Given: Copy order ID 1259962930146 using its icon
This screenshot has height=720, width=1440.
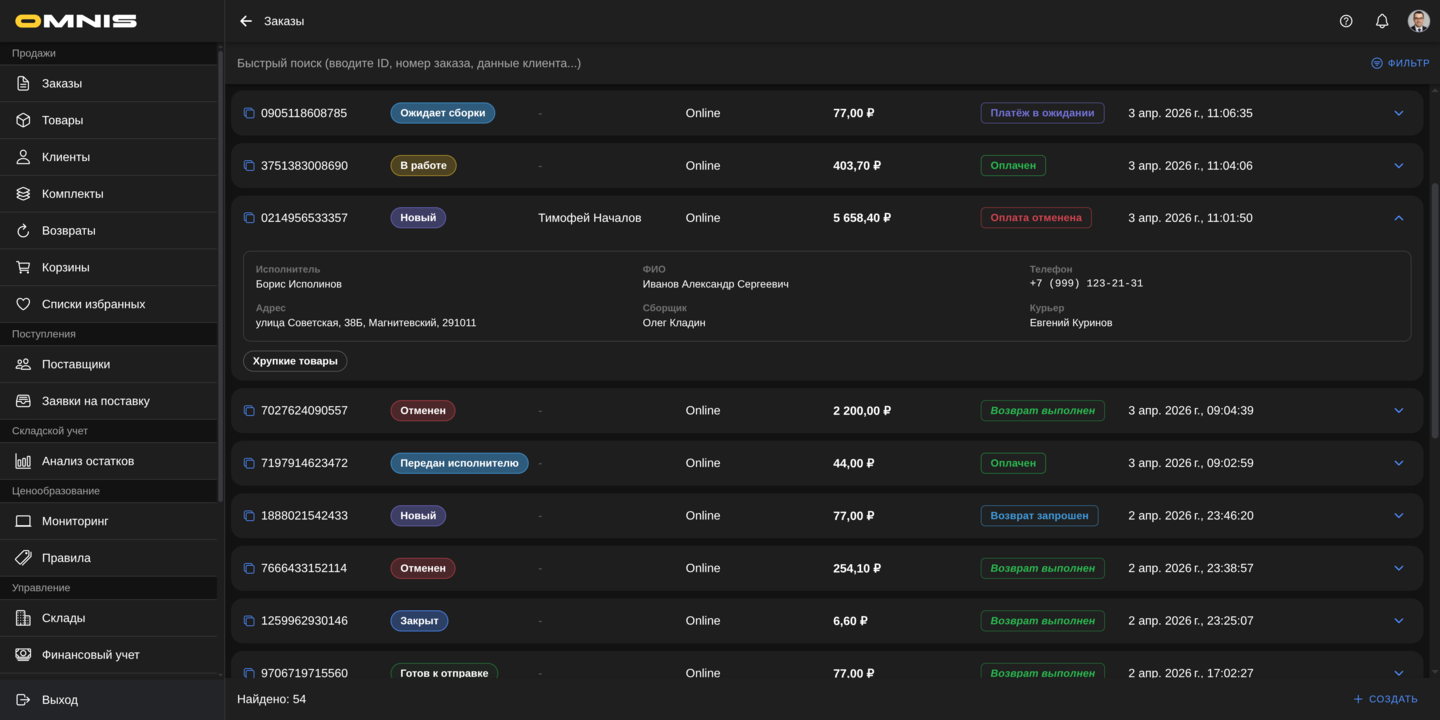Looking at the screenshot, I should click(x=249, y=621).
